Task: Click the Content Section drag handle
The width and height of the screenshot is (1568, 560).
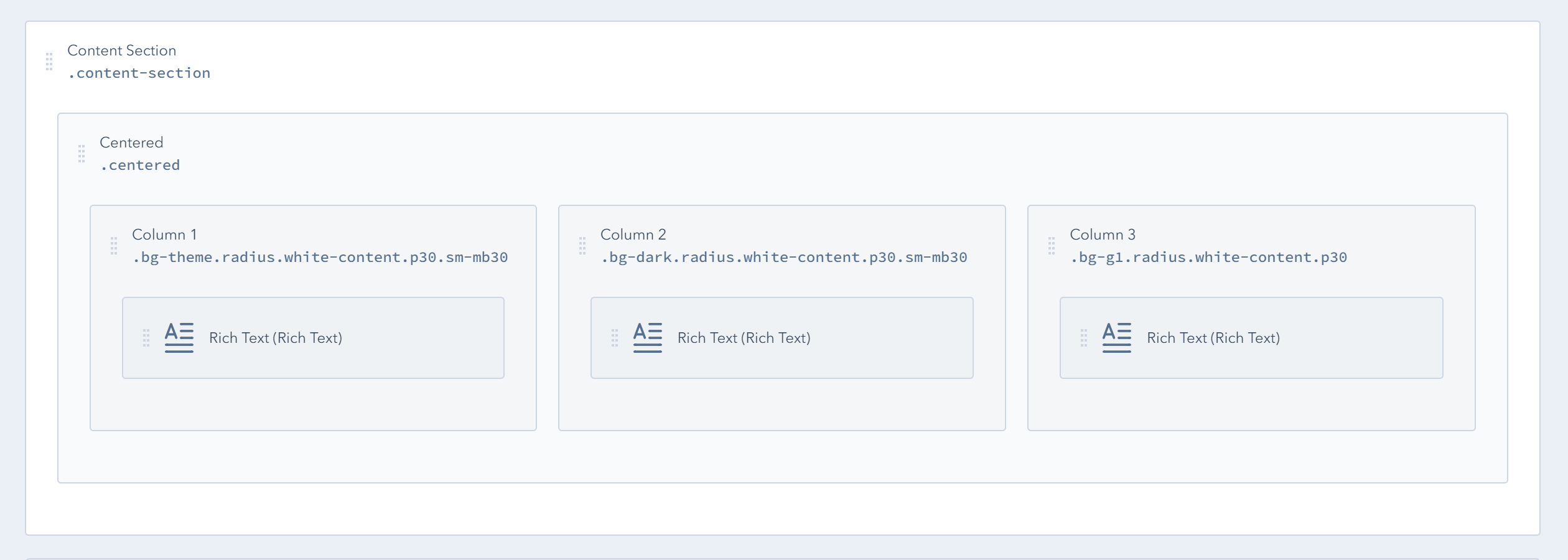Action: (x=49, y=60)
